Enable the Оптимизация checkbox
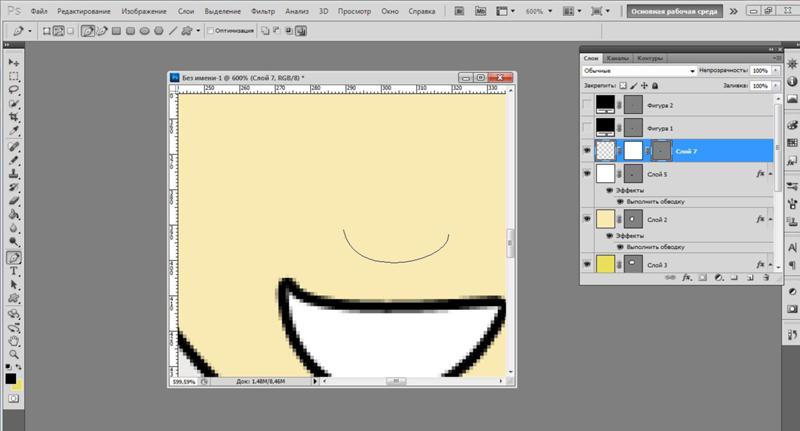The image size is (800, 431). click(210, 31)
